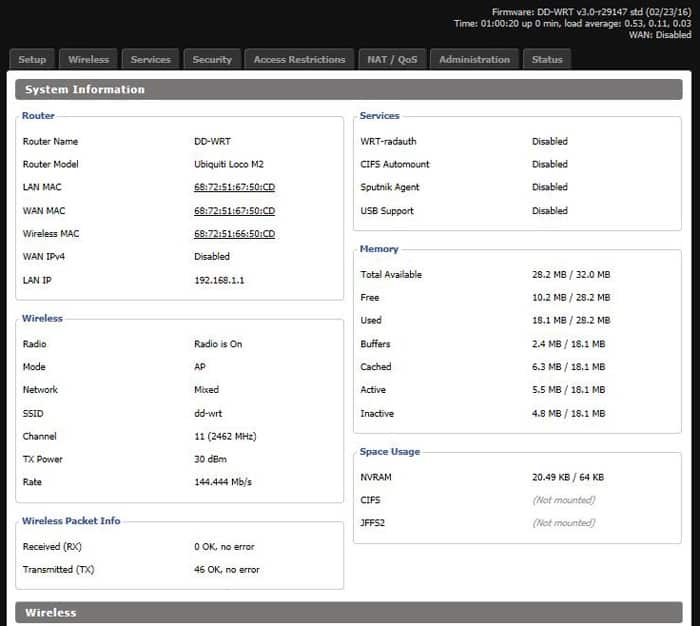The height and width of the screenshot is (626, 700).
Task: Click the Used memory value
Action: 571,321
